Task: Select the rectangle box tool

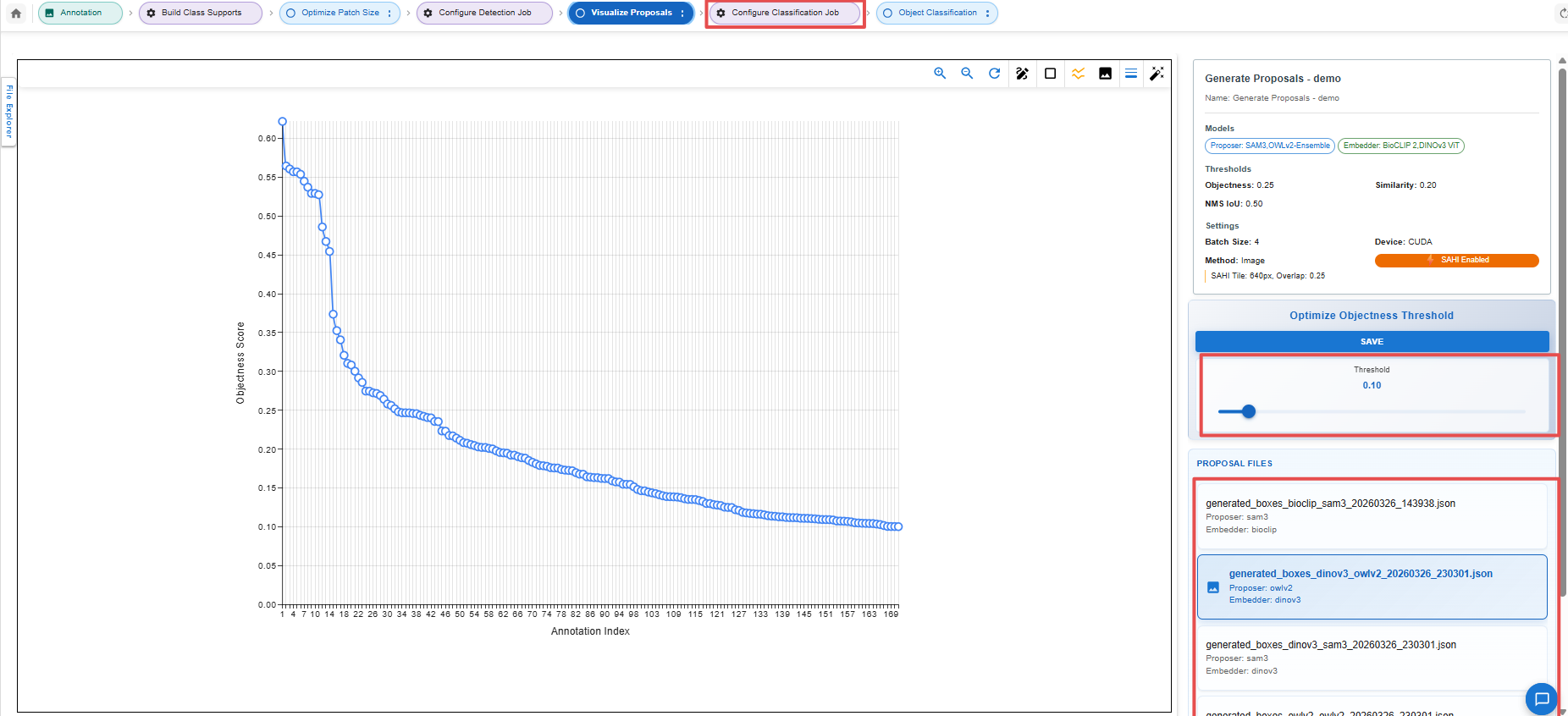Action: pos(1051,74)
